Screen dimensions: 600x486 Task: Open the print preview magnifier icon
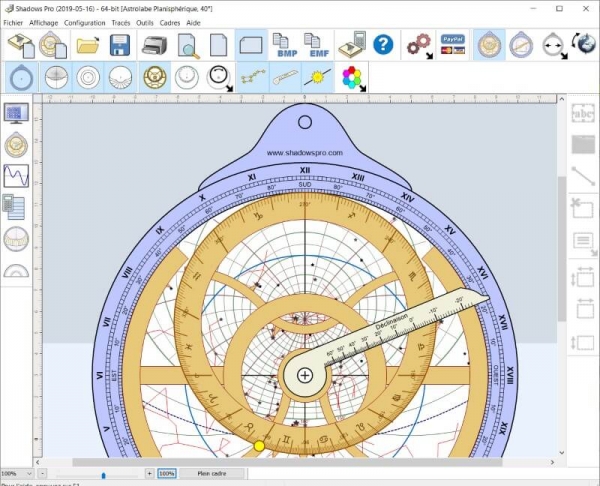click(x=187, y=45)
